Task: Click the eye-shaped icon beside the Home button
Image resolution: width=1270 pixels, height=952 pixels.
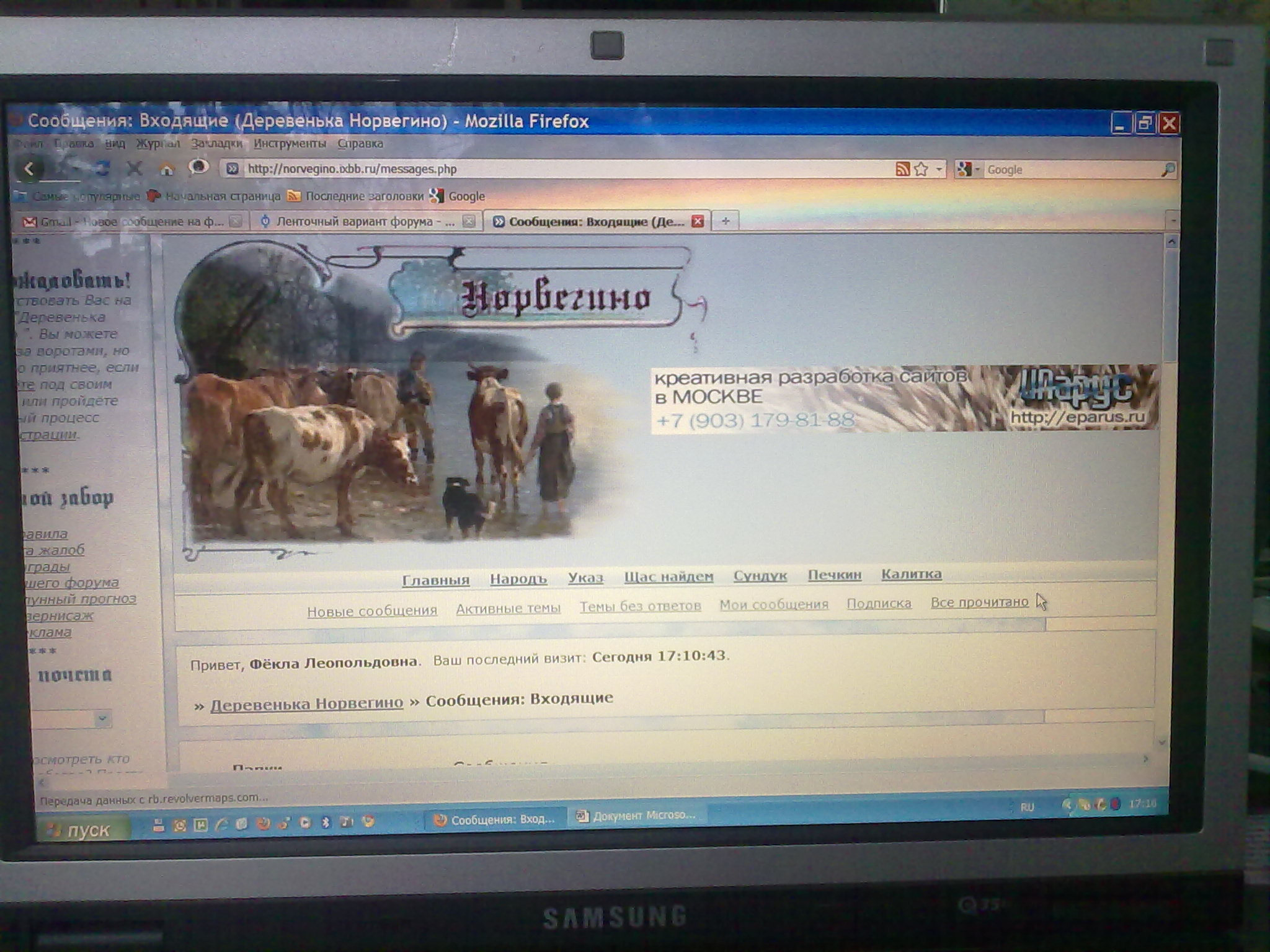Action: 198,166
